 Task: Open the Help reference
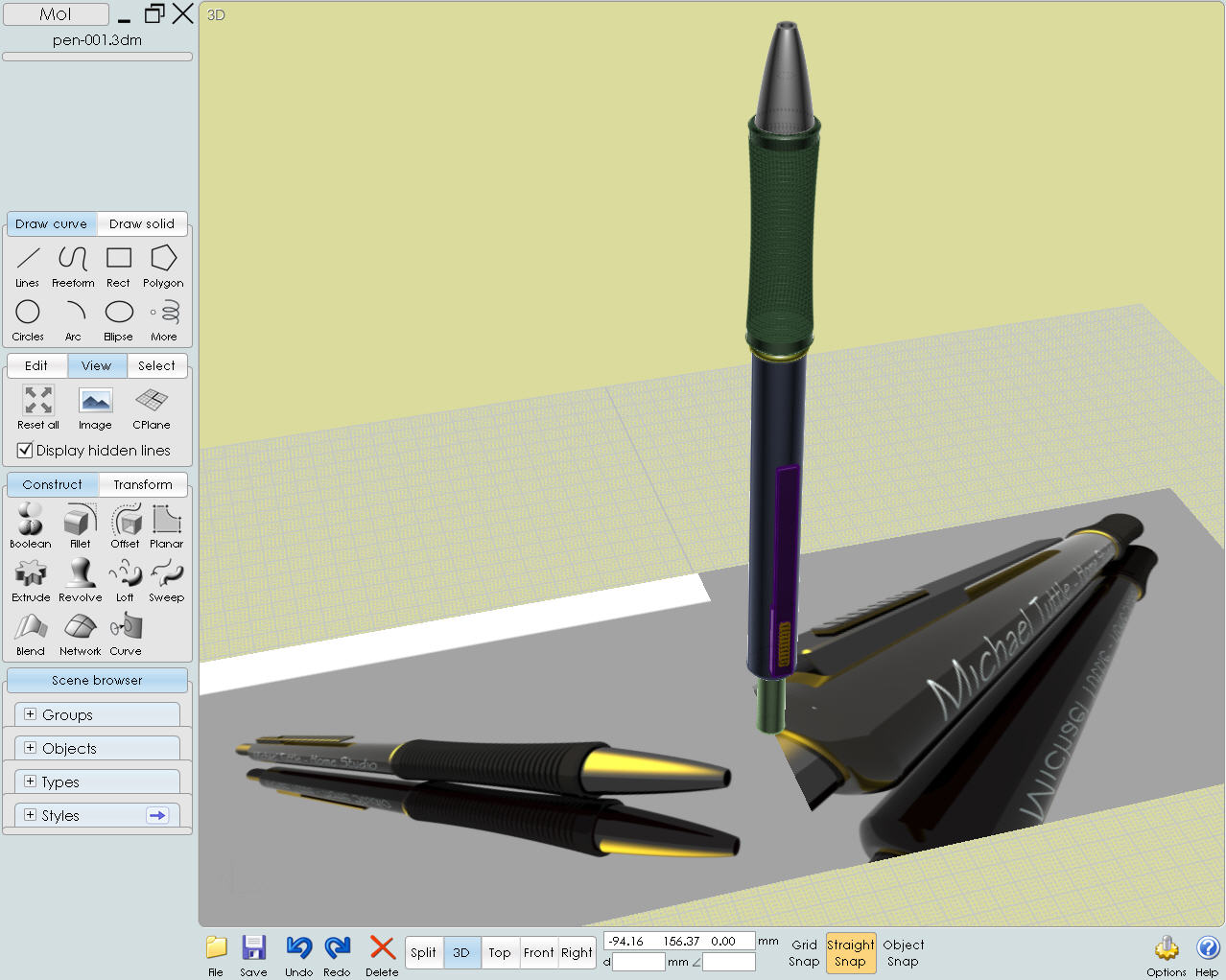(1207, 955)
